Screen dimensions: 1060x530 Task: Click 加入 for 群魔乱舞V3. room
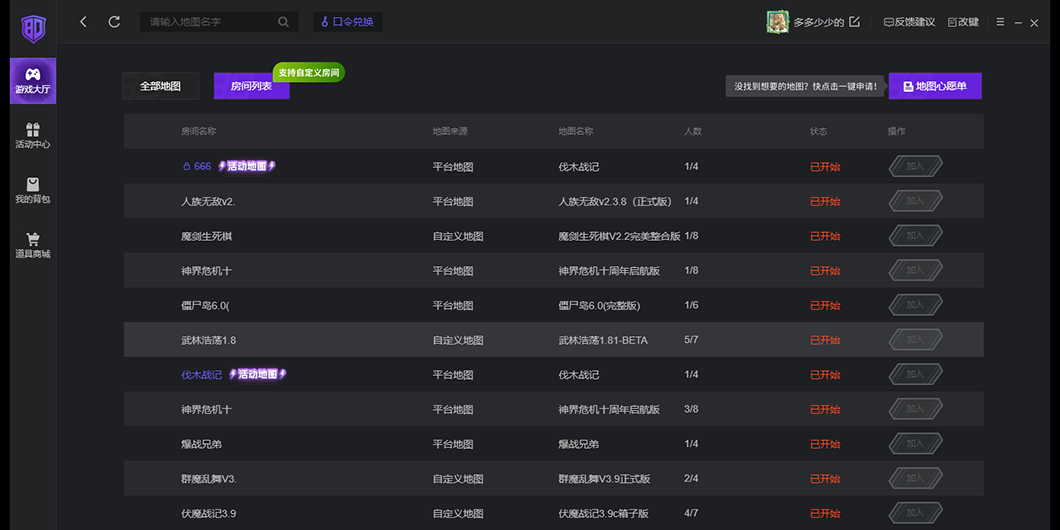pos(915,478)
